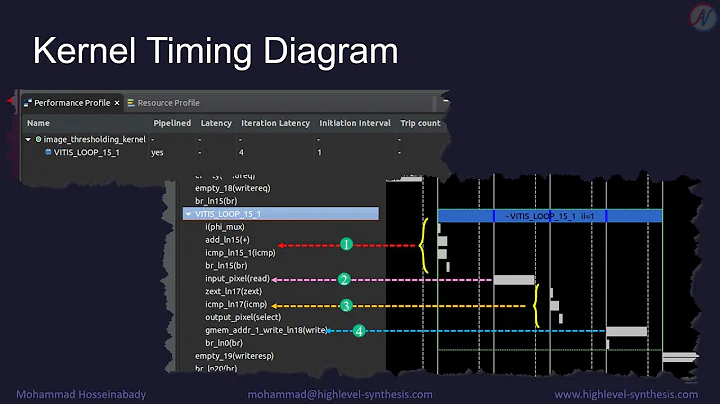720x404 pixels.
Task: Click initiation interval value 1
Action: [320, 152]
